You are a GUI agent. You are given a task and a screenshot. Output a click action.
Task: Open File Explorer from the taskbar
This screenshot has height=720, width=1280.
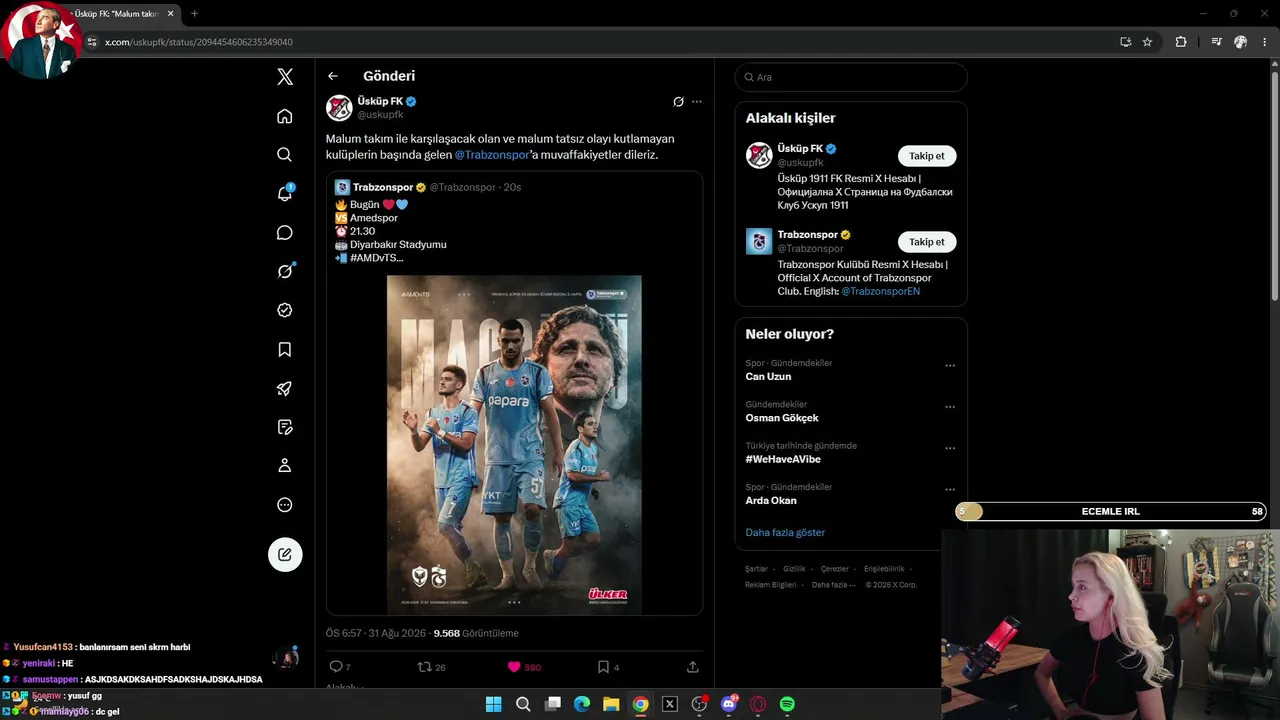(611, 704)
